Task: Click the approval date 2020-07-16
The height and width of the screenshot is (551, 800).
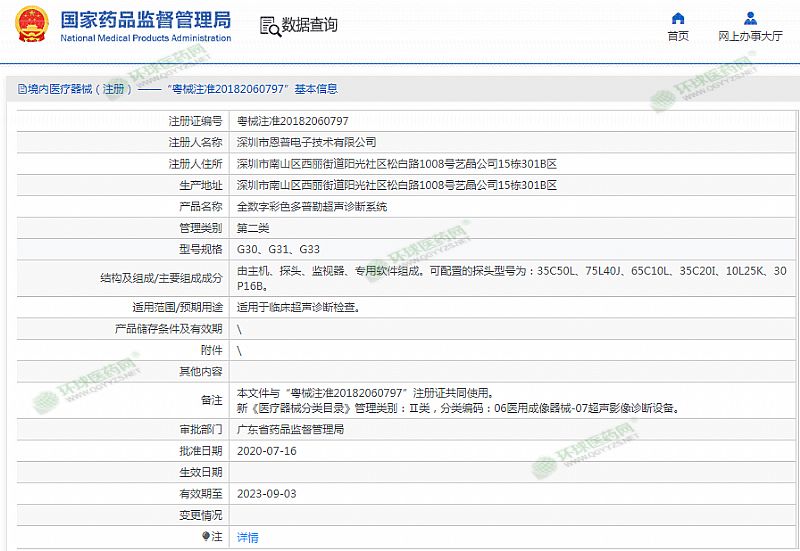Action: pos(266,451)
